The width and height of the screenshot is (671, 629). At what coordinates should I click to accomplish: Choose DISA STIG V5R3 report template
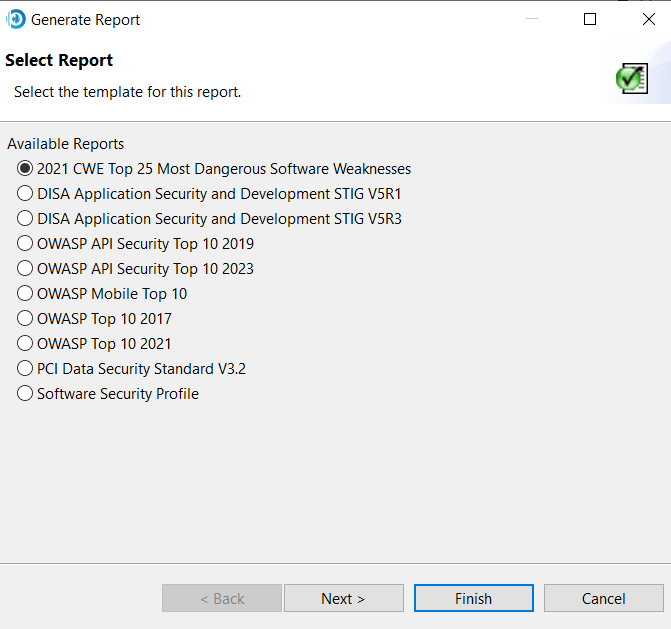click(x=25, y=219)
